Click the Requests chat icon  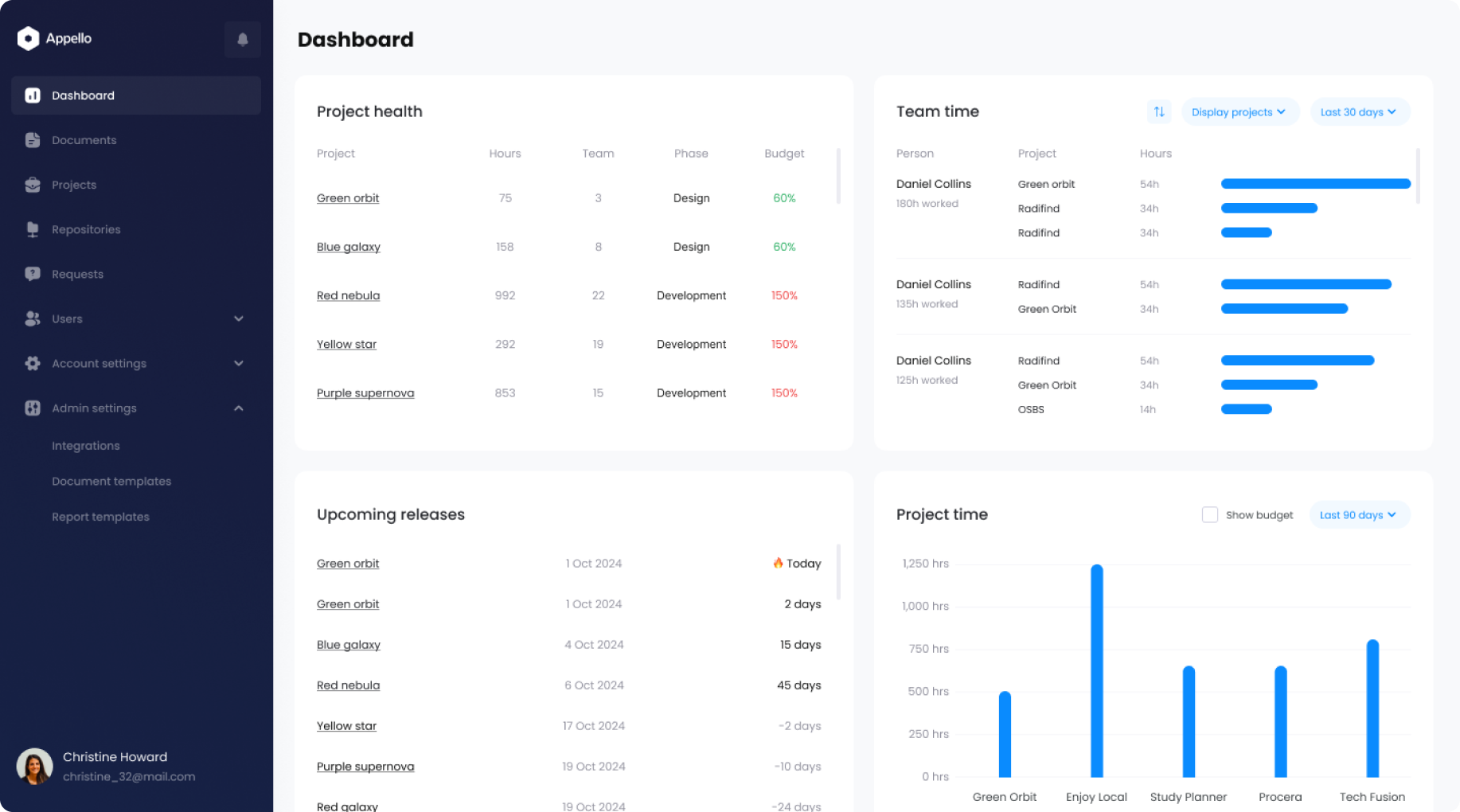(x=33, y=274)
